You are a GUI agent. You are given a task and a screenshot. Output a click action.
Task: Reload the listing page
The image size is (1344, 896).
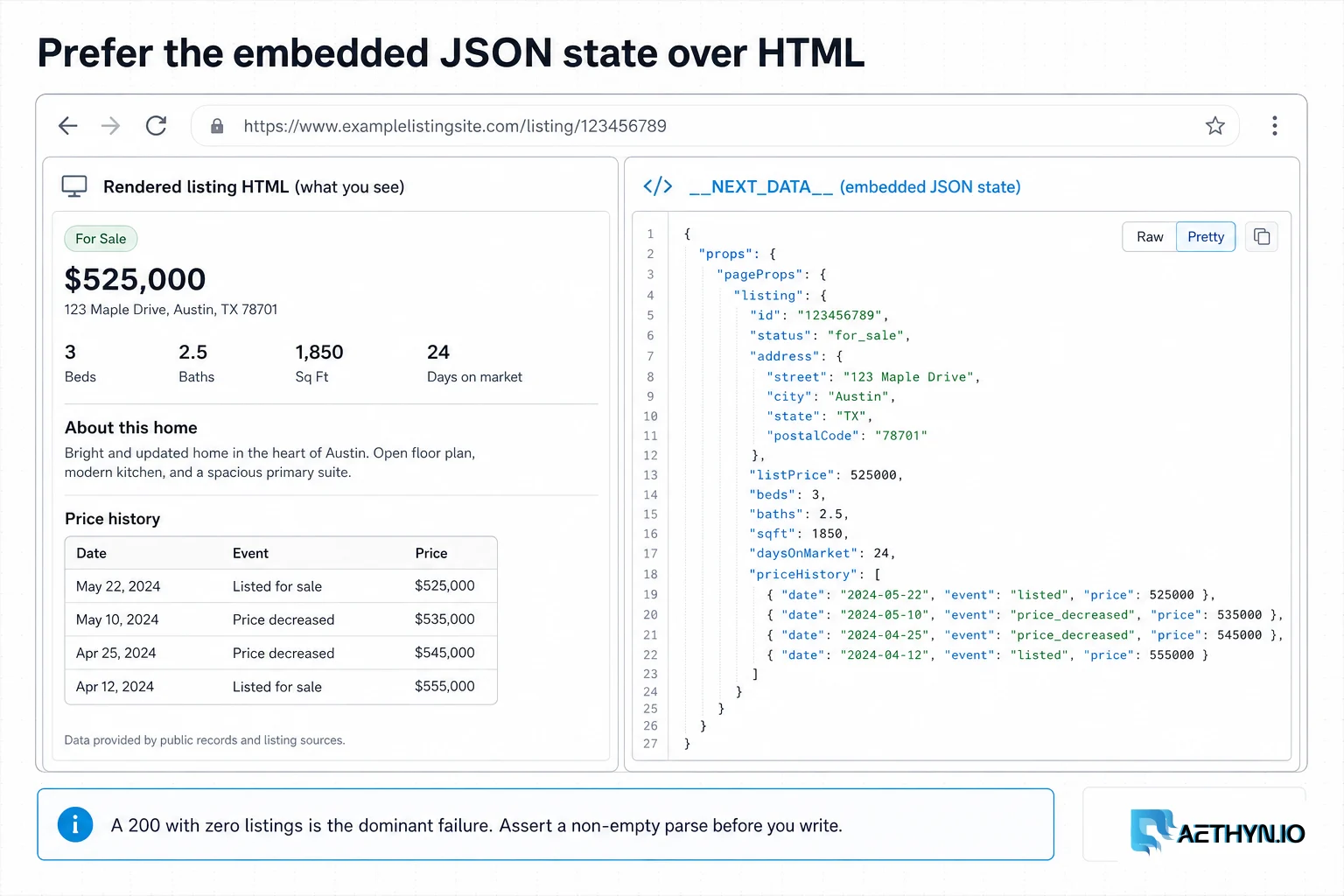coord(157,126)
